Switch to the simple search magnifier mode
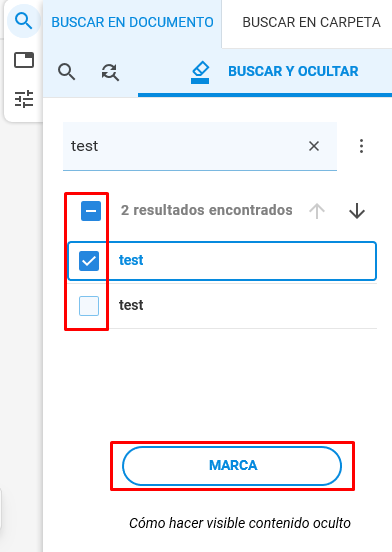This screenshot has height=552, width=392. (x=67, y=71)
